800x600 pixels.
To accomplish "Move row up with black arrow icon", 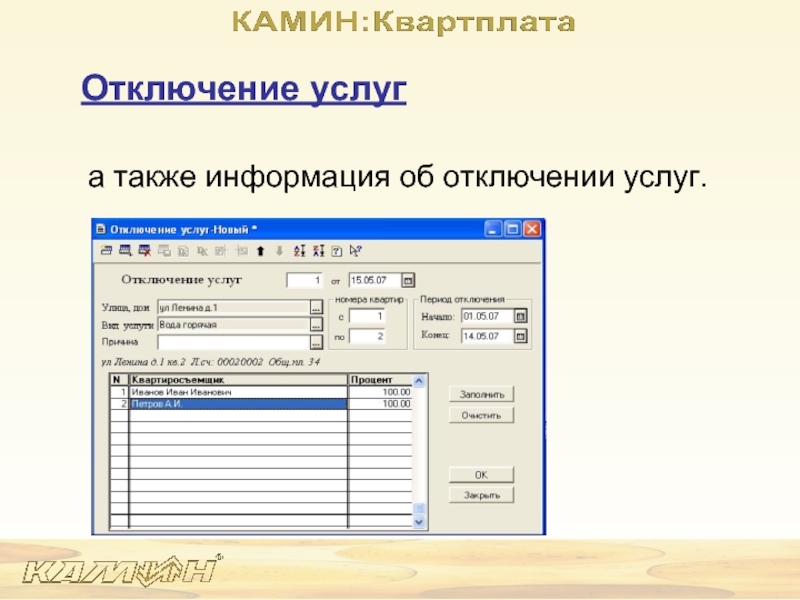I will coord(261,251).
